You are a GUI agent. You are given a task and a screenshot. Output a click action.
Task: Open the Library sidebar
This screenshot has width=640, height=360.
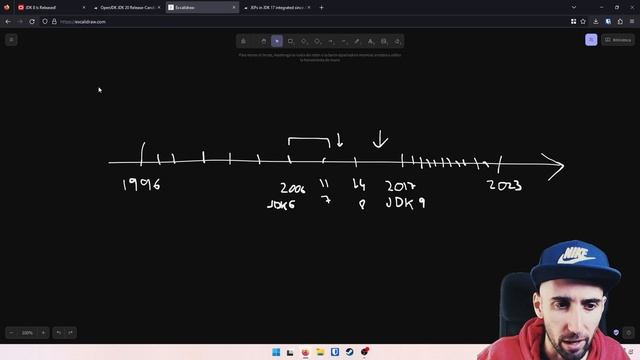618,40
